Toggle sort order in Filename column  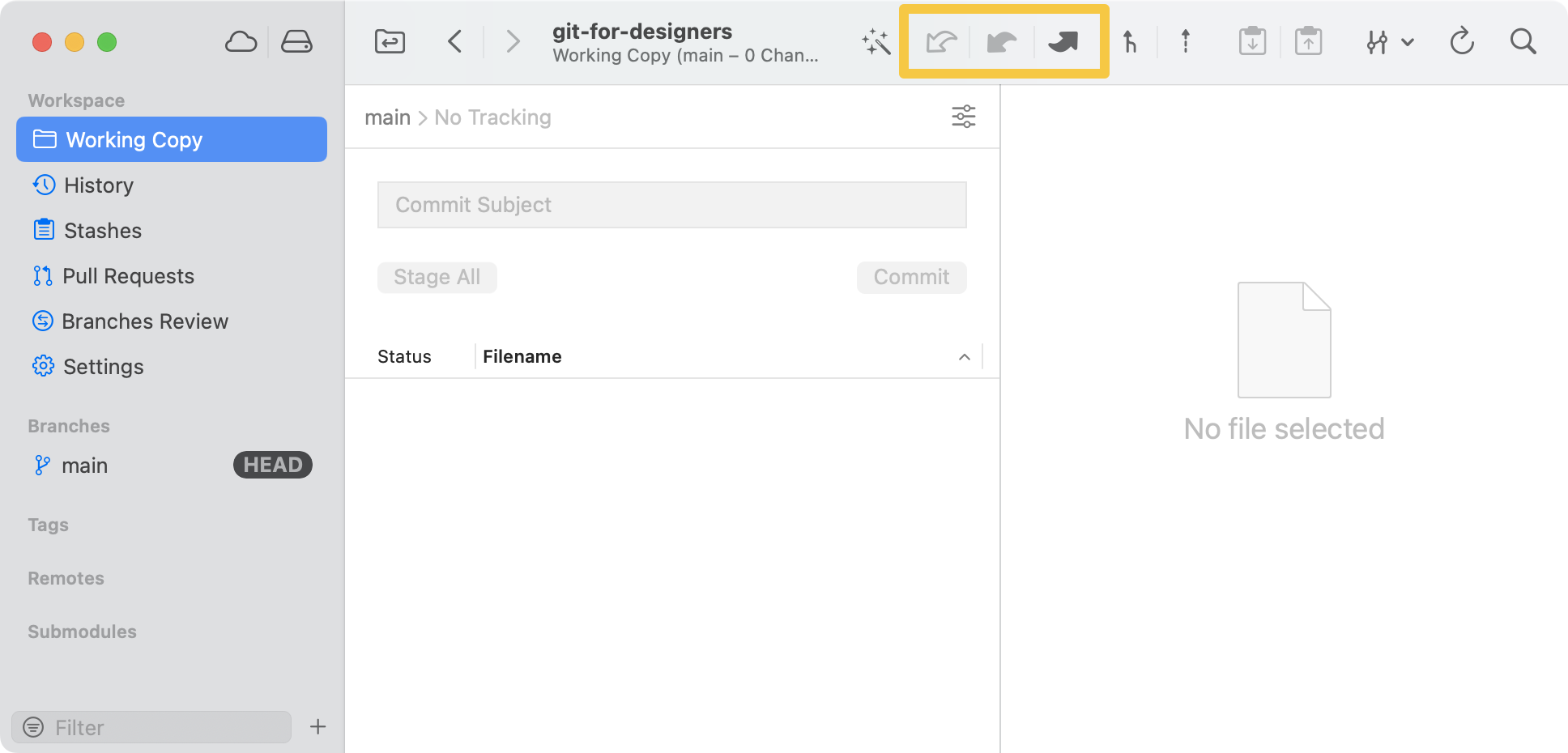tap(964, 357)
